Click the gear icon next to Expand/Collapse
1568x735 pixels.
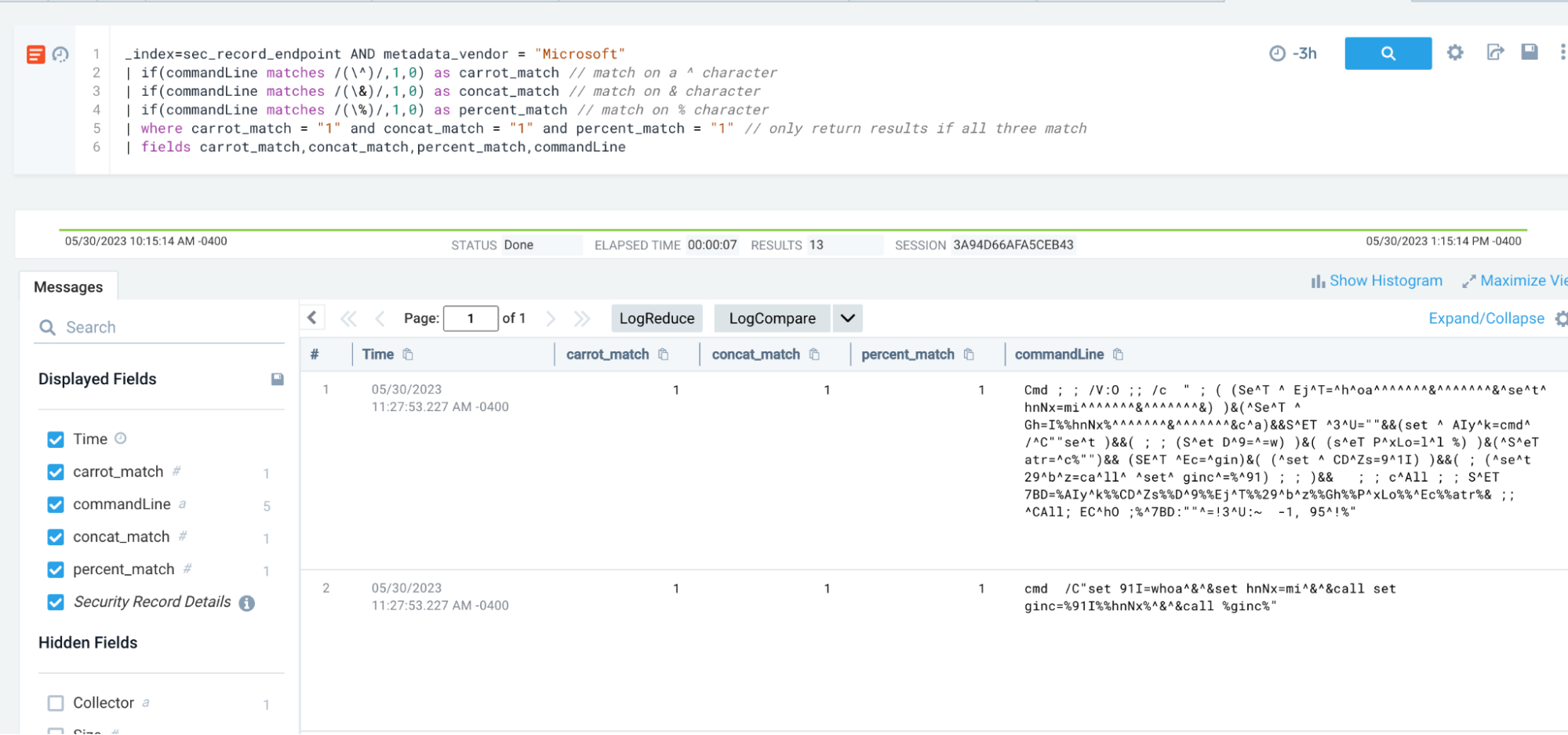[x=1560, y=318]
